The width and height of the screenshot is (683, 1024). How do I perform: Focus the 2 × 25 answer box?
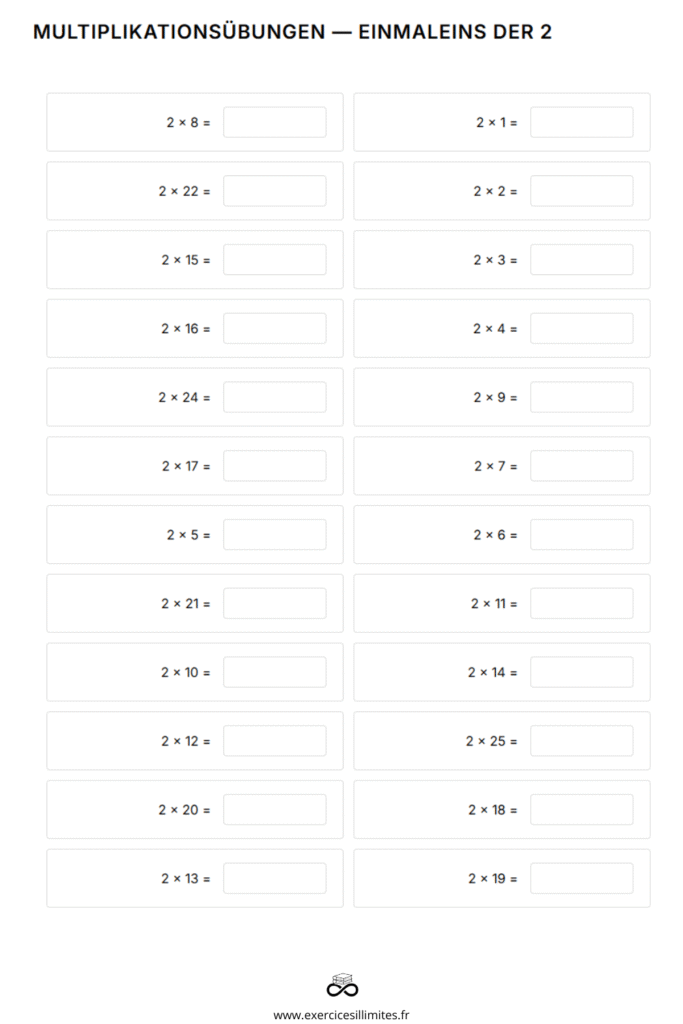581,741
